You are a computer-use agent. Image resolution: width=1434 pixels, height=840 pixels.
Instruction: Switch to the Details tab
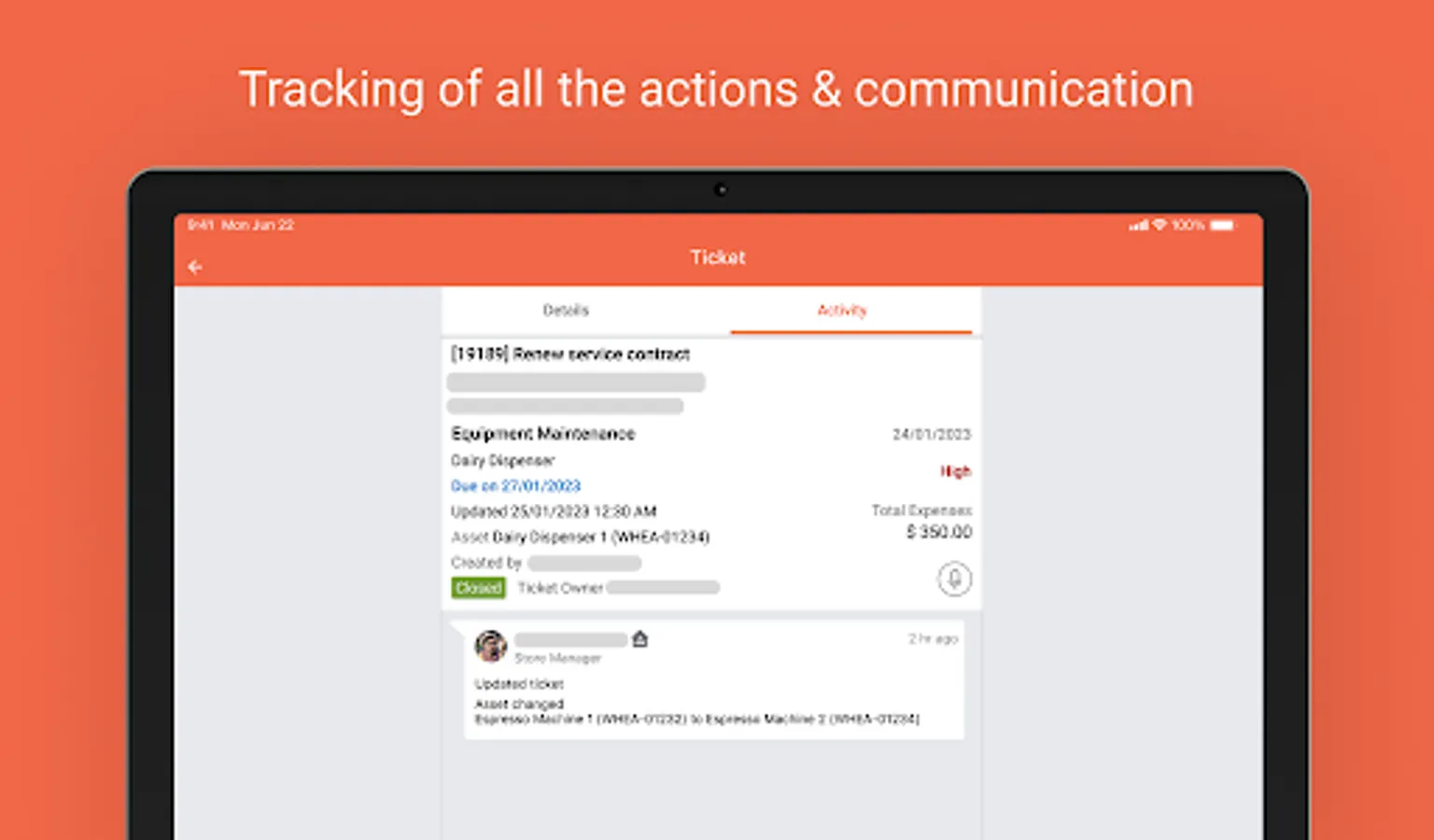click(566, 310)
